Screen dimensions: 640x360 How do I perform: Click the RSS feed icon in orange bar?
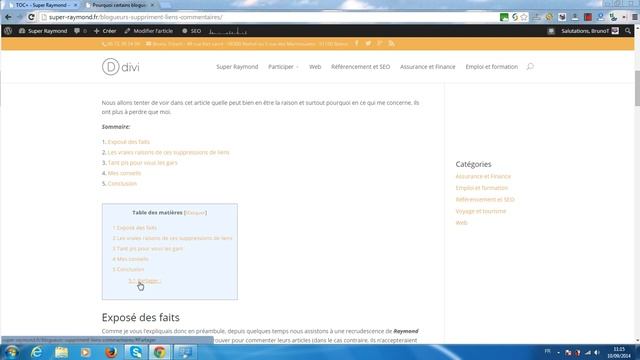tap(392, 43)
